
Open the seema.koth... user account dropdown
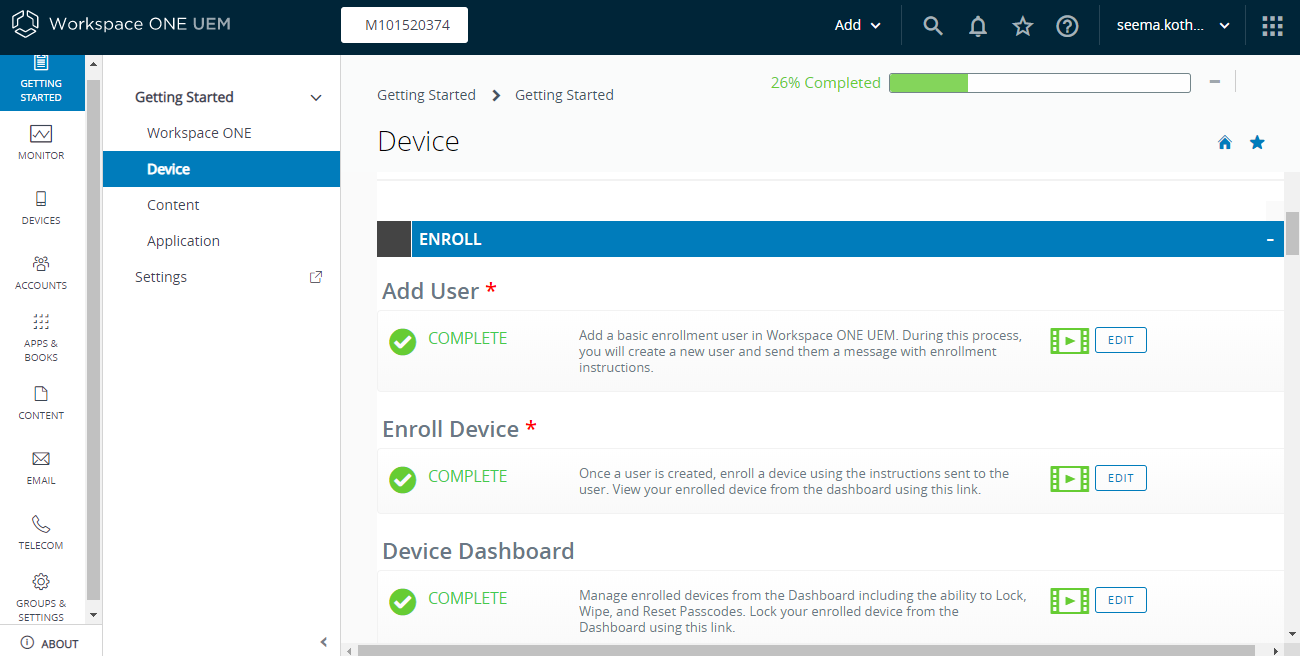click(x=1172, y=26)
